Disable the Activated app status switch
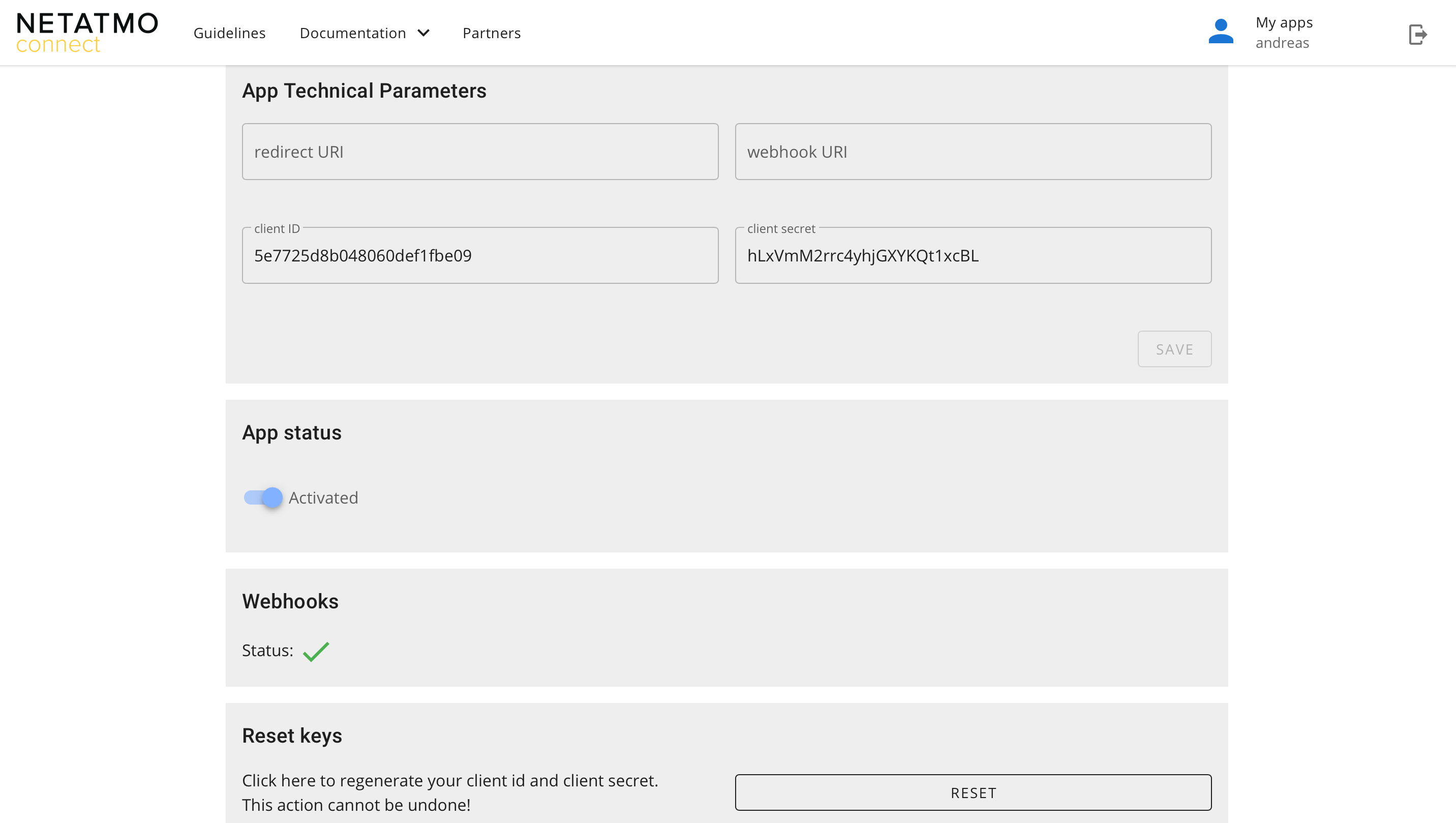The height and width of the screenshot is (823, 1456). pos(263,497)
